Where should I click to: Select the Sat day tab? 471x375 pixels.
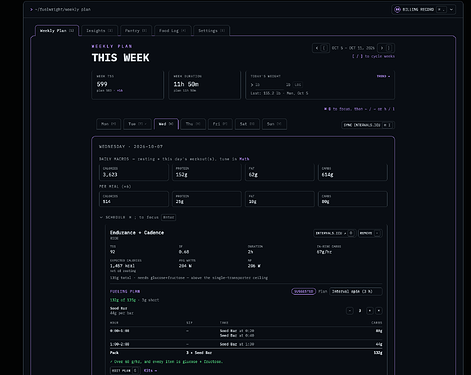247,124
